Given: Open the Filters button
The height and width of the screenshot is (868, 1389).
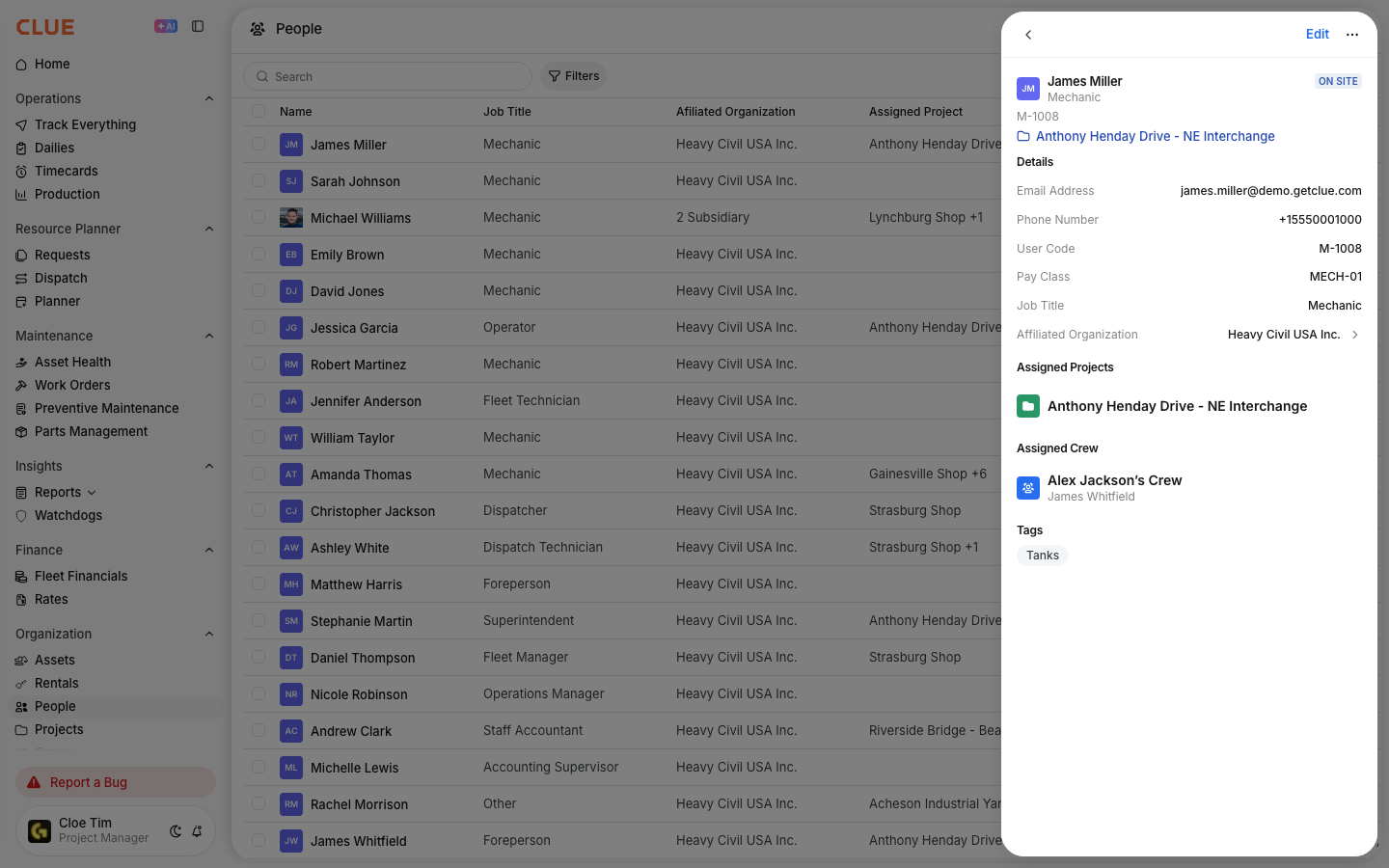Looking at the screenshot, I should tap(574, 76).
